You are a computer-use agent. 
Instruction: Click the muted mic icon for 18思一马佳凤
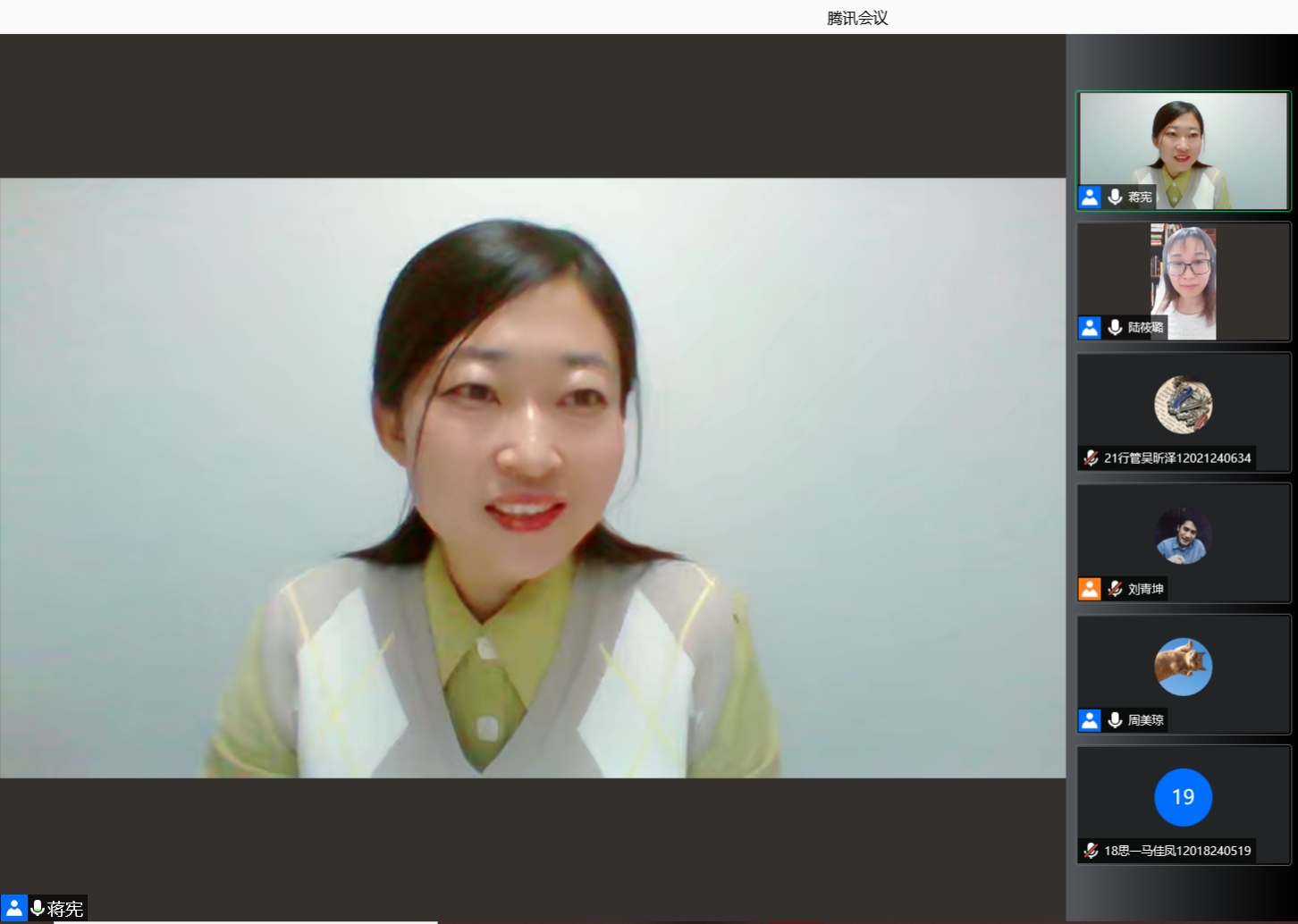1091,851
